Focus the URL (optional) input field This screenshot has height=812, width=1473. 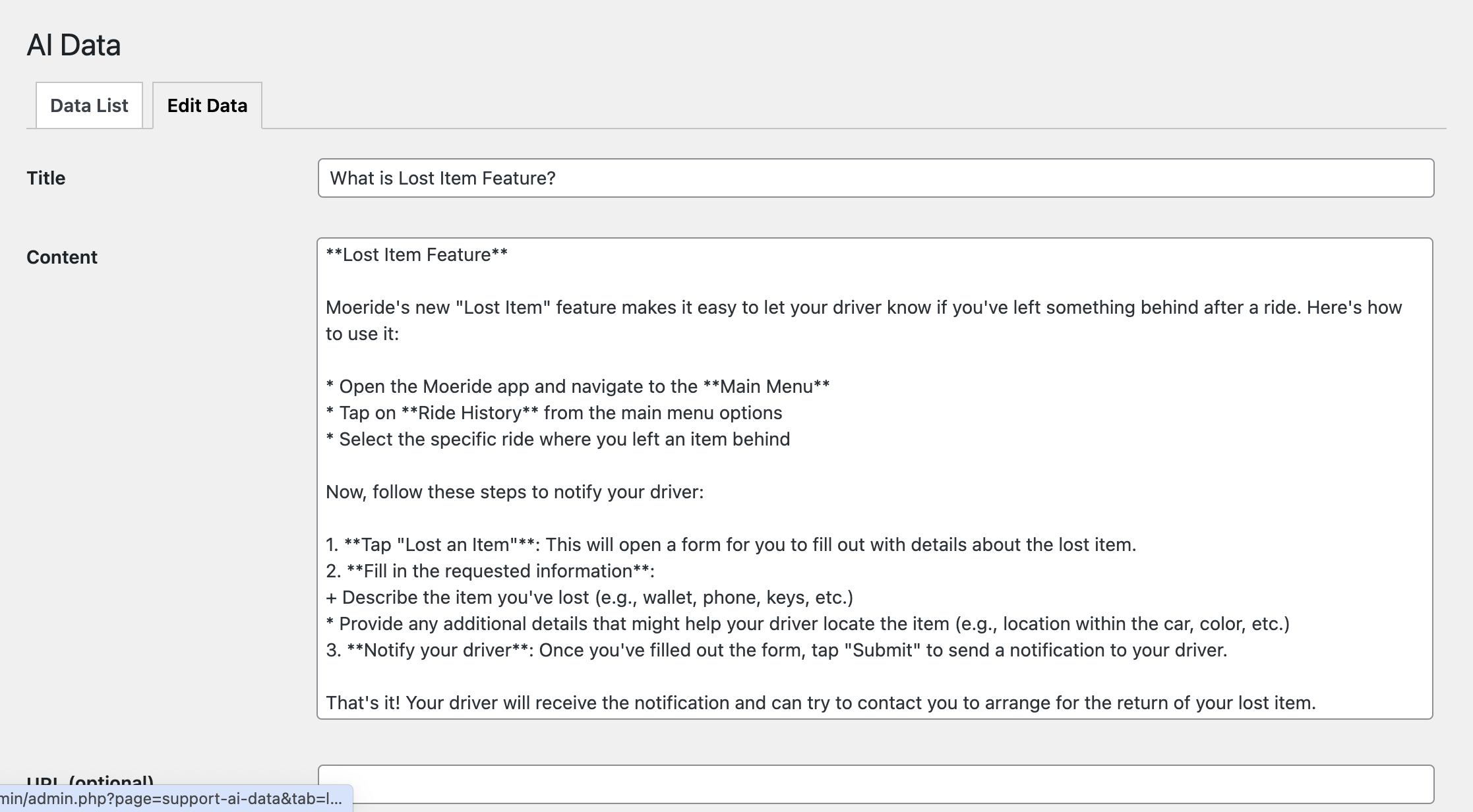pos(876,784)
